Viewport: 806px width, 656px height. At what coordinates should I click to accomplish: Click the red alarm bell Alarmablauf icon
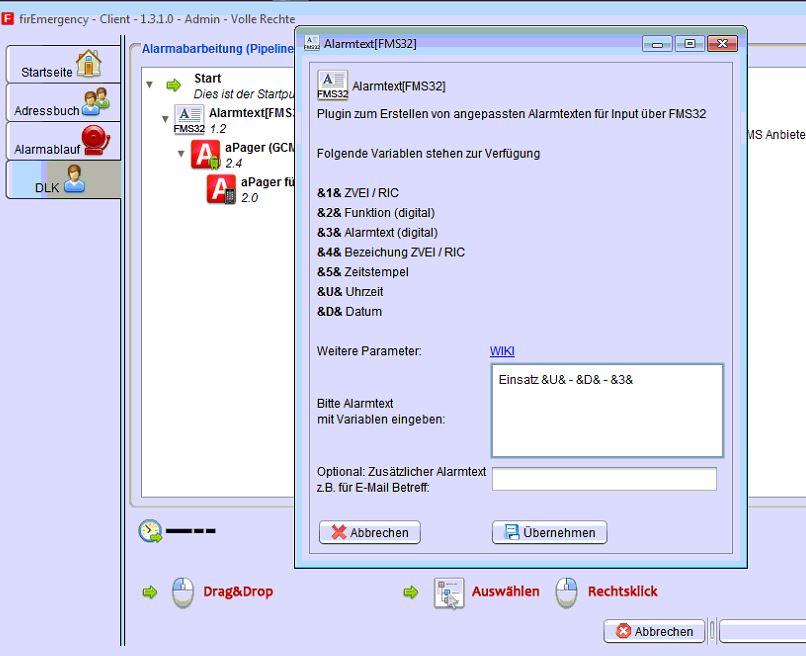95,142
